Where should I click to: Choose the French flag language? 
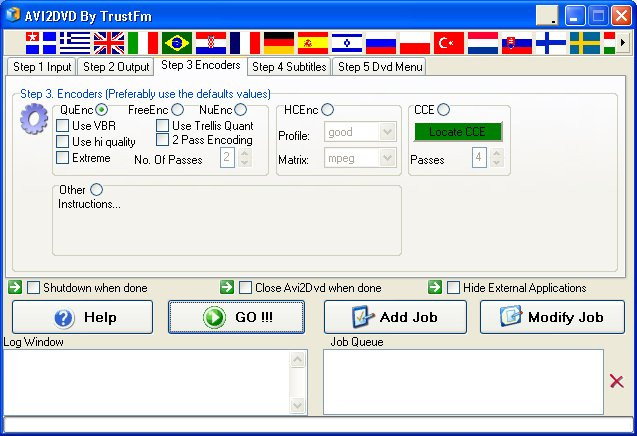(x=245, y=43)
